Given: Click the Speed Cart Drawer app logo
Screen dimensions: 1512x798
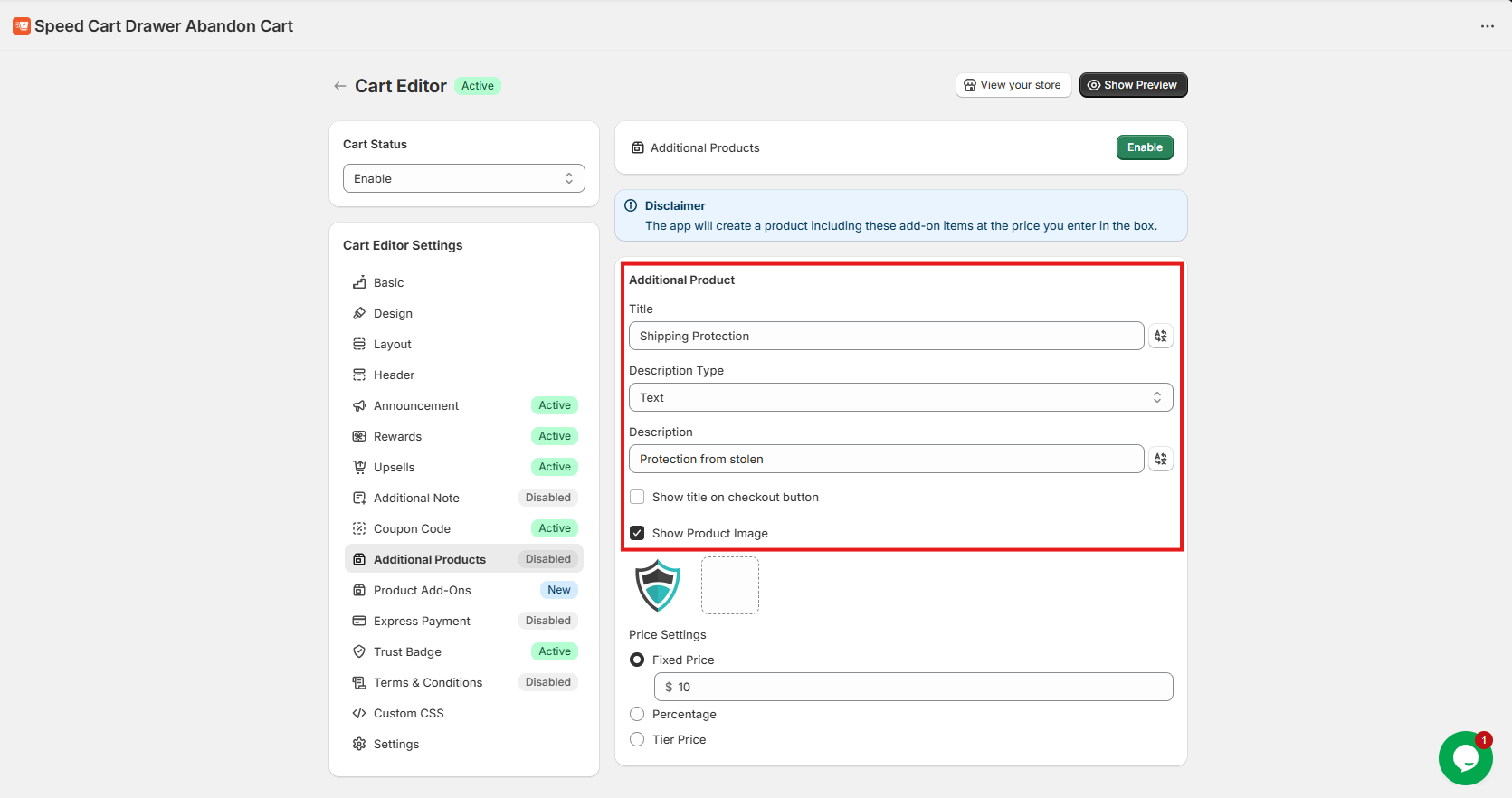Looking at the screenshot, I should pos(22,26).
